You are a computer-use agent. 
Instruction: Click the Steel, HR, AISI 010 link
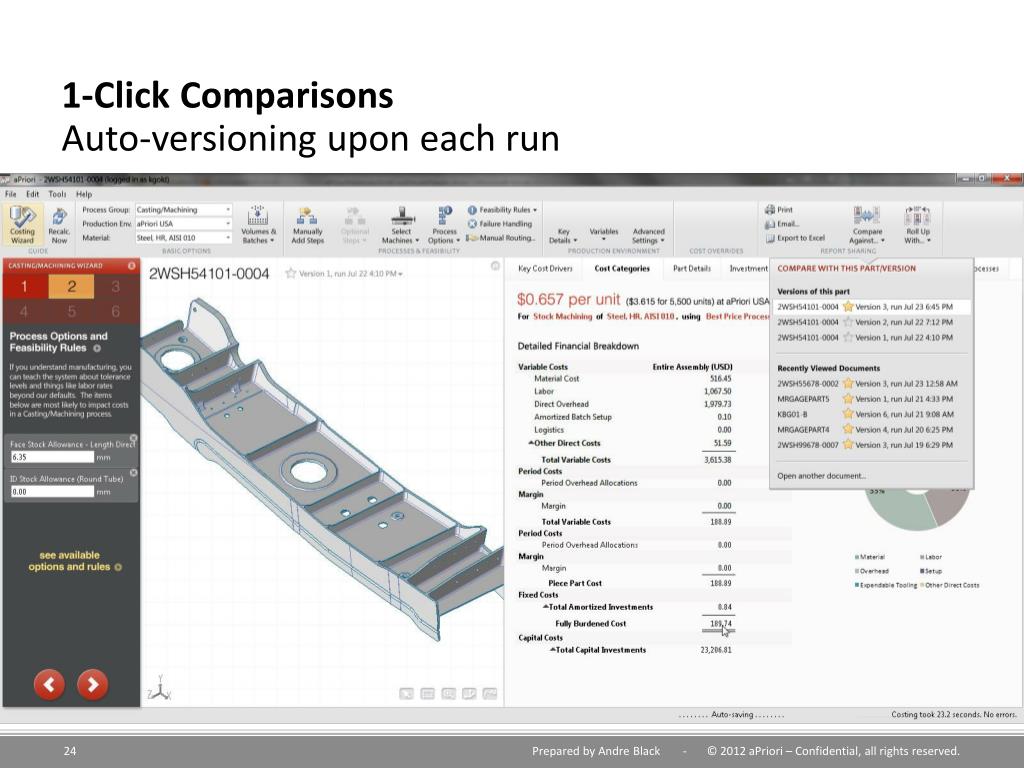(x=640, y=316)
